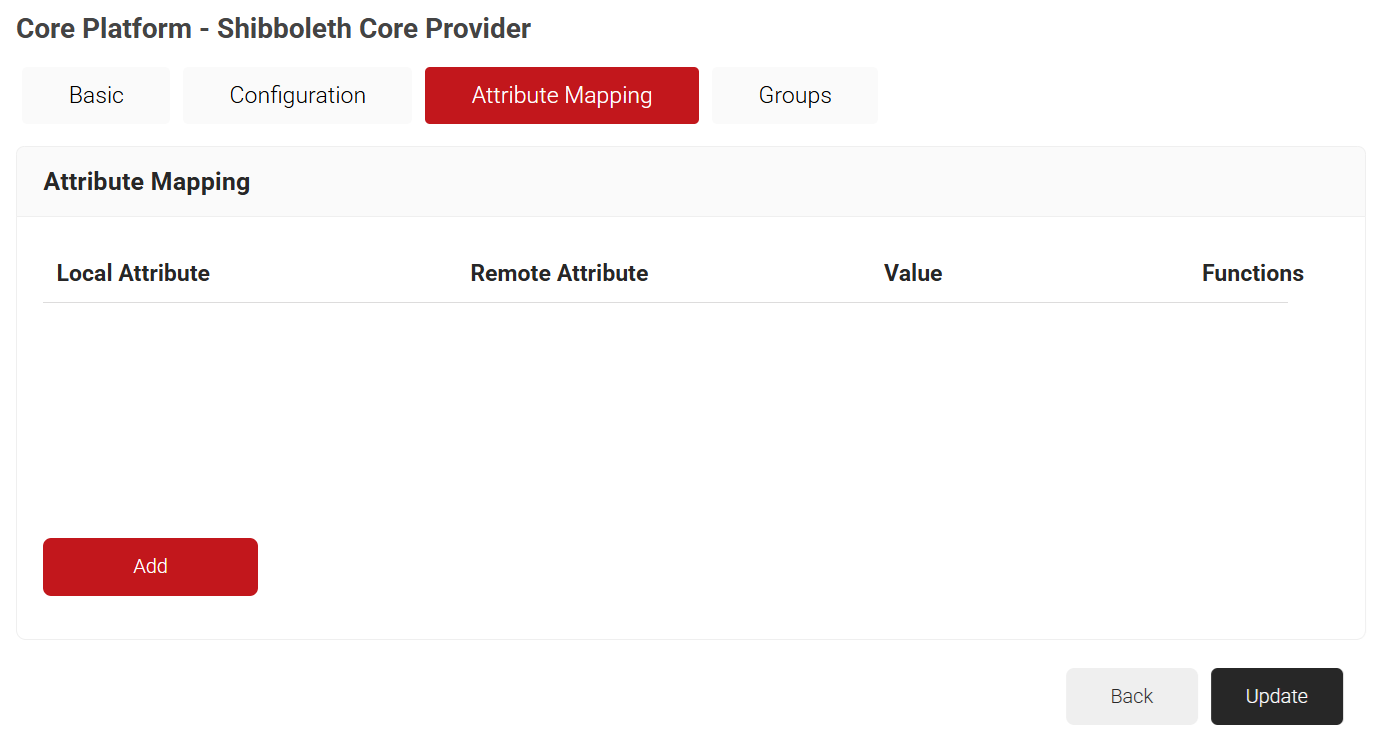The image size is (1375, 741).
Task: Click the Attribute Mapping panel heading text
Action: [147, 182]
